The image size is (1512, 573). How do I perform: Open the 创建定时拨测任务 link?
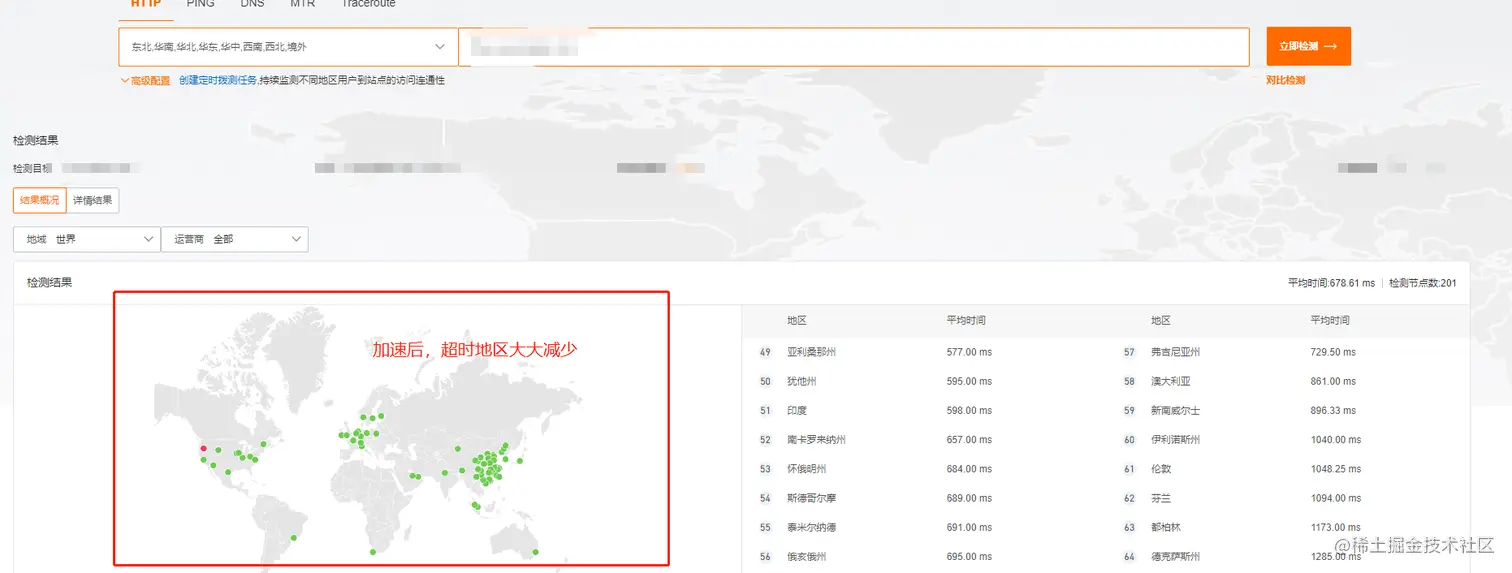coord(218,80)
